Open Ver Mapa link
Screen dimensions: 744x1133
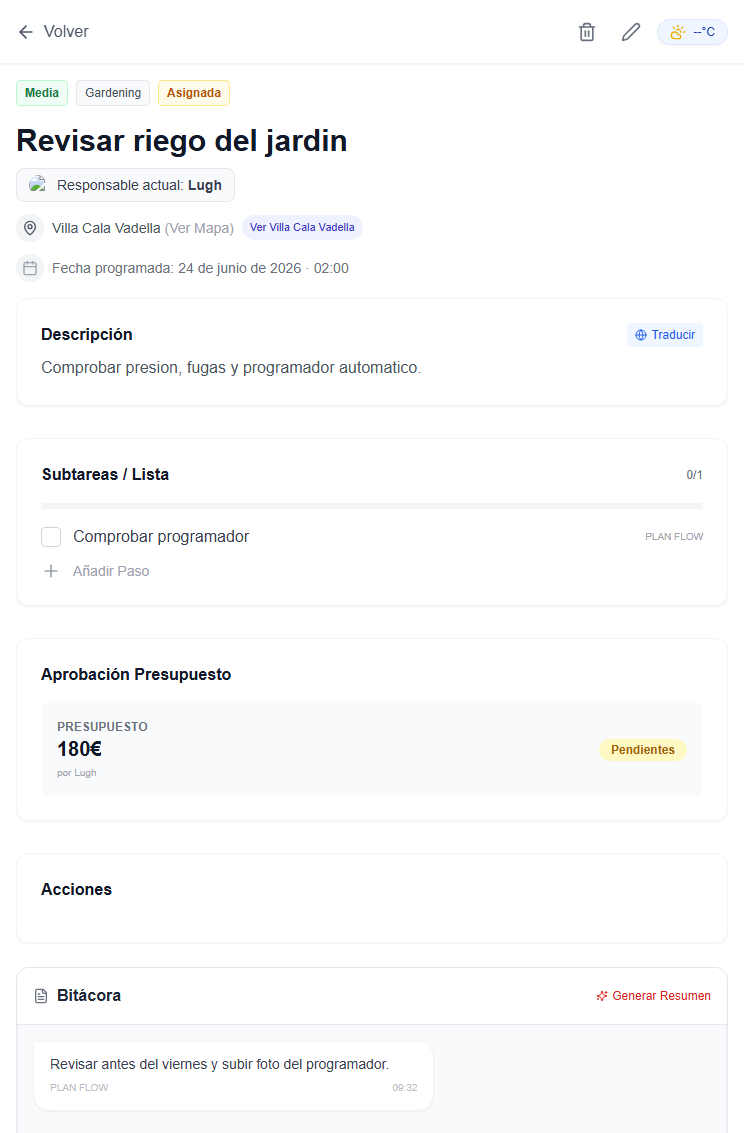pos(199,228)
